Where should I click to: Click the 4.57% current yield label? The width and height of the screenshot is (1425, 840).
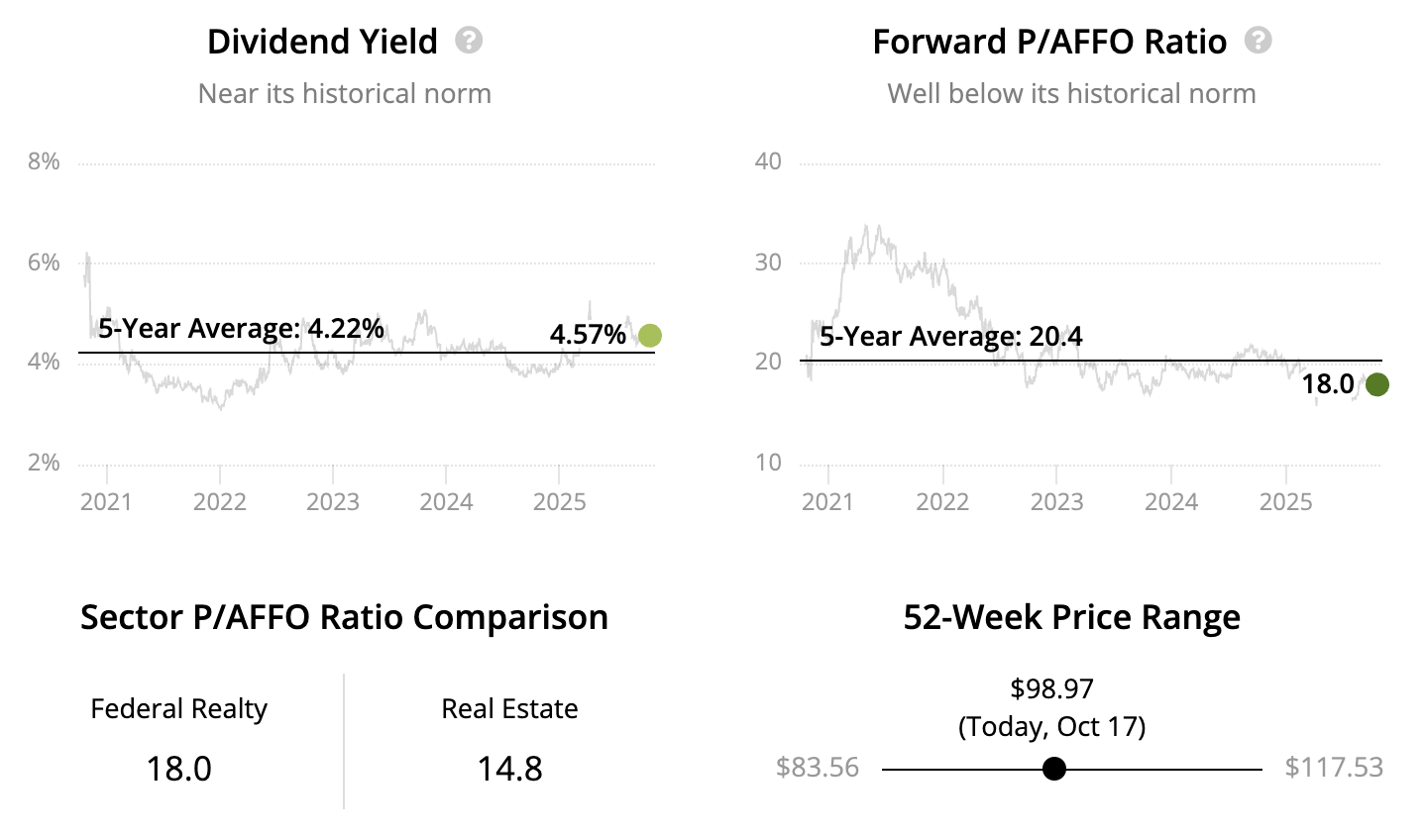tap(588, 335)
